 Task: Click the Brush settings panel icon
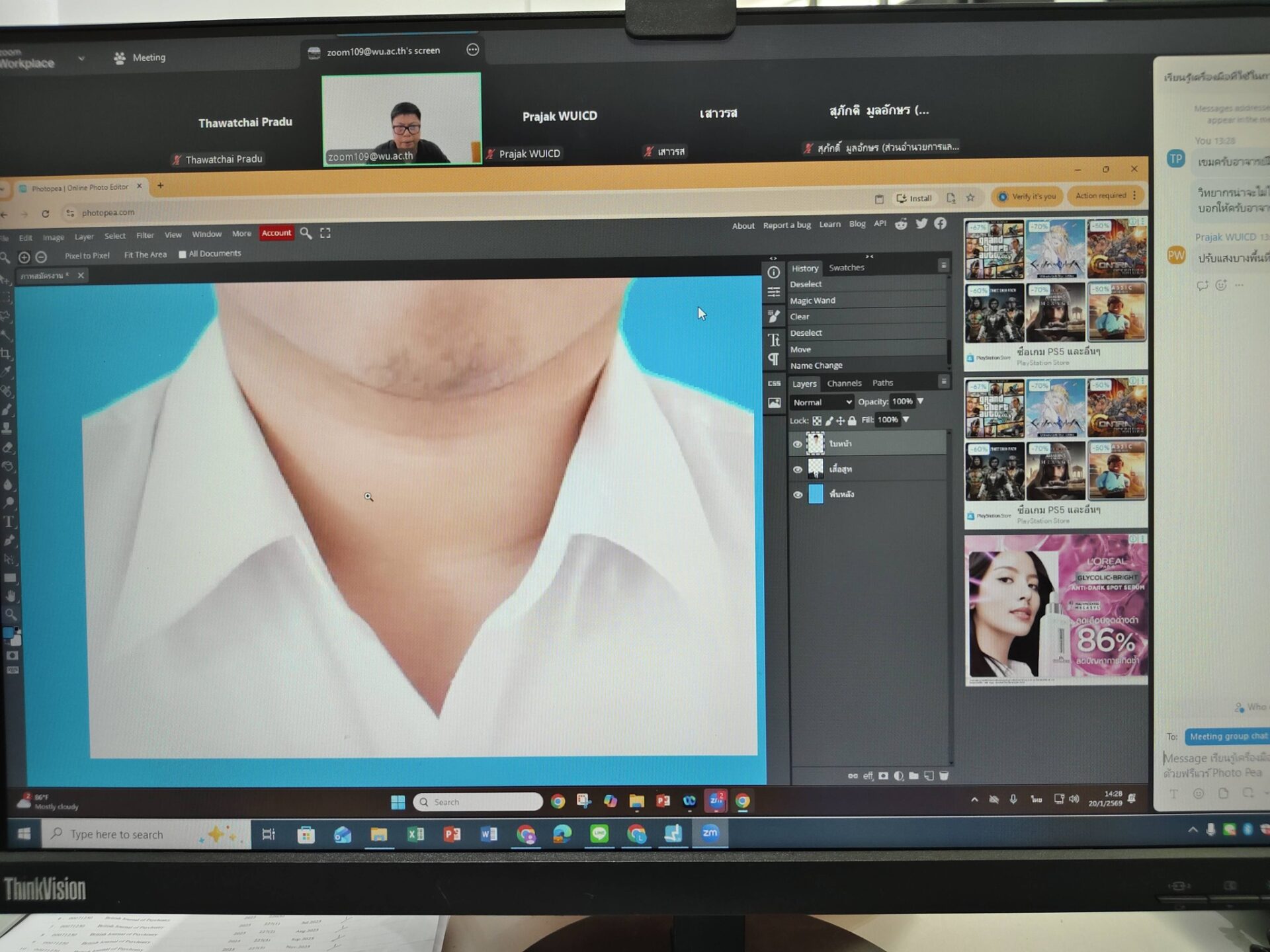[773, 317]
